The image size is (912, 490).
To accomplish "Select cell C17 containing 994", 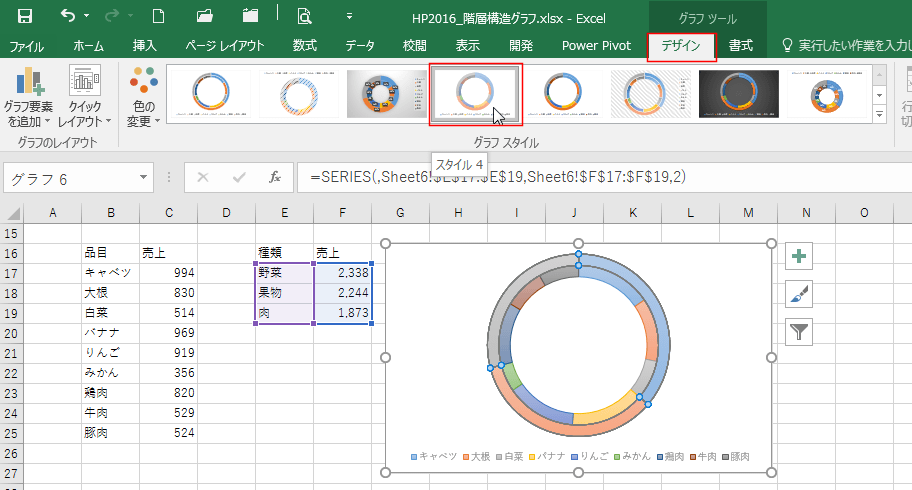I will [168, 272].
